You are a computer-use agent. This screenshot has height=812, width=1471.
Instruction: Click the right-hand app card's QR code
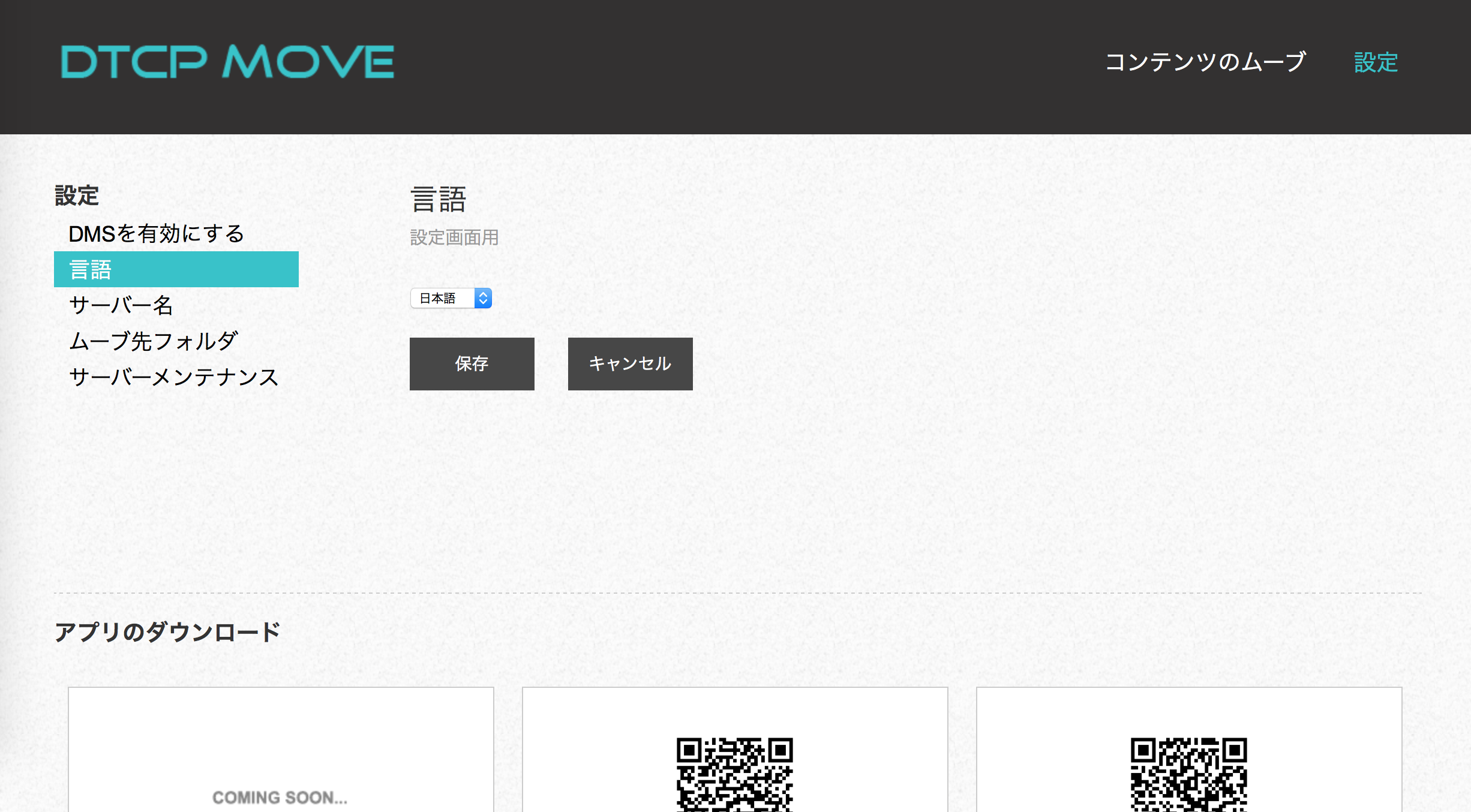(1189, 775)
